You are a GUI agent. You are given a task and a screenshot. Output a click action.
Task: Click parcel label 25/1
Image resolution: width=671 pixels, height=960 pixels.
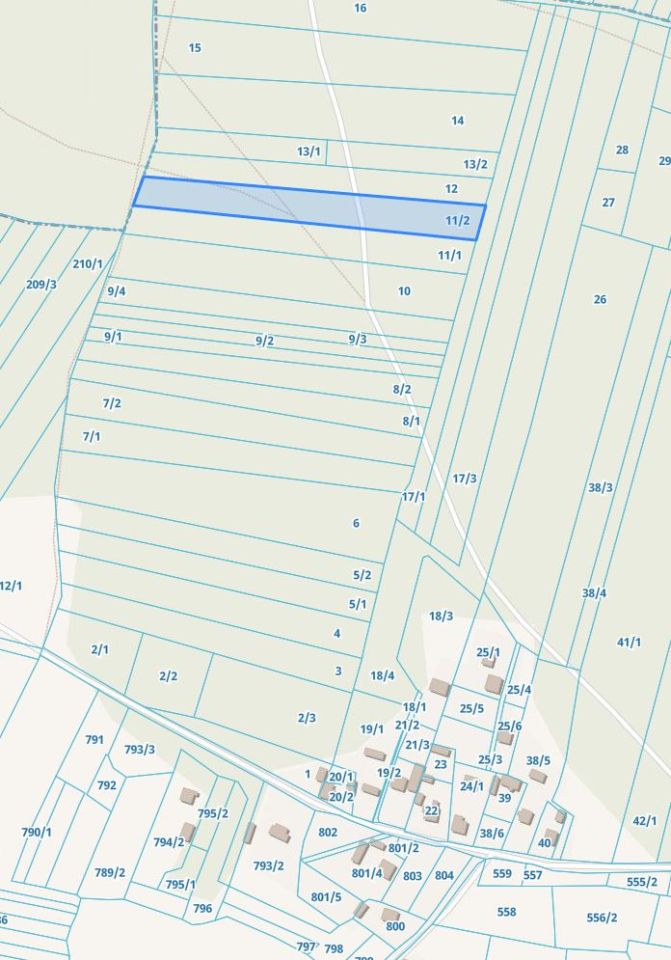click(x=488, y=653)
